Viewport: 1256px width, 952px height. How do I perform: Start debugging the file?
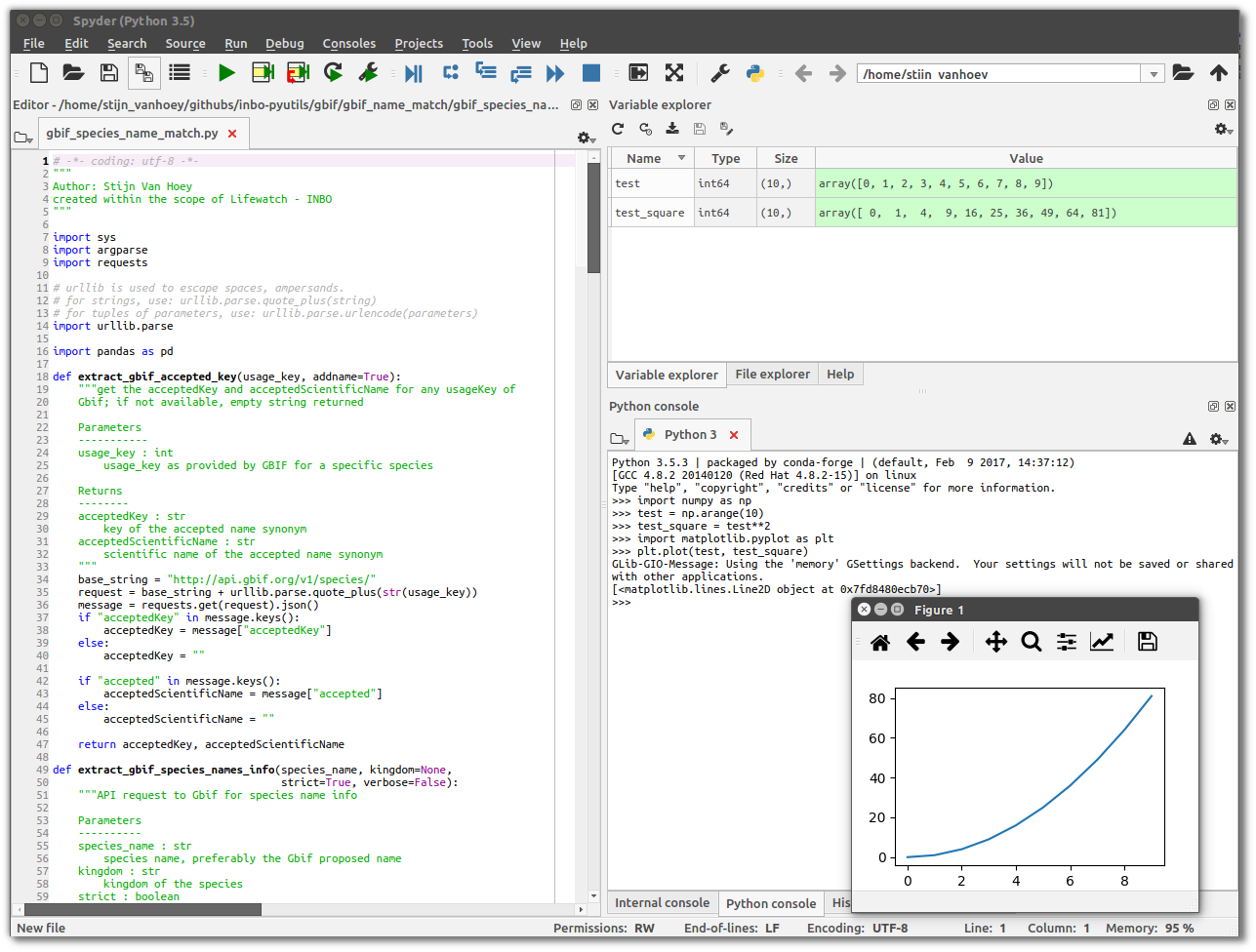414,73
